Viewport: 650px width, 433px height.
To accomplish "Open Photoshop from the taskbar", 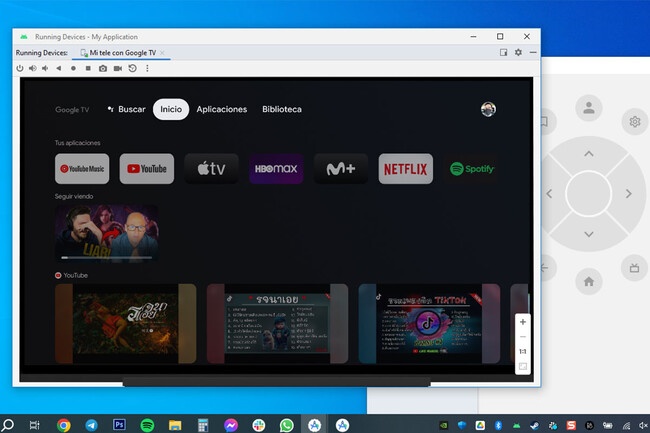I will 119,425.
